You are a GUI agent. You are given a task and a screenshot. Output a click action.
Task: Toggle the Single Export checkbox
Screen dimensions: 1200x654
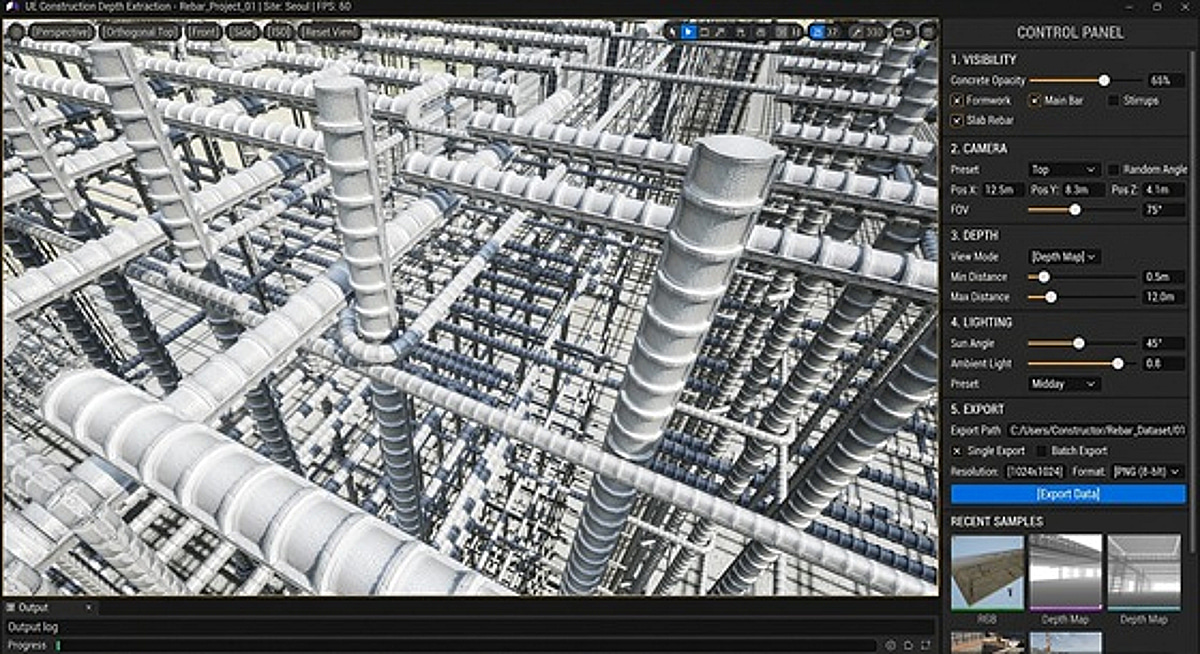[x=957, y=450]
